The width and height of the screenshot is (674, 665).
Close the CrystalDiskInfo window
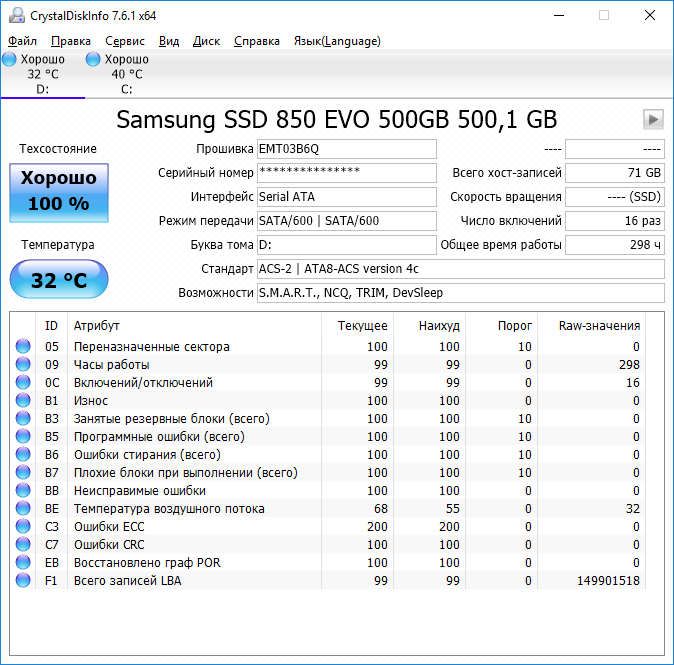coord(650,15)
